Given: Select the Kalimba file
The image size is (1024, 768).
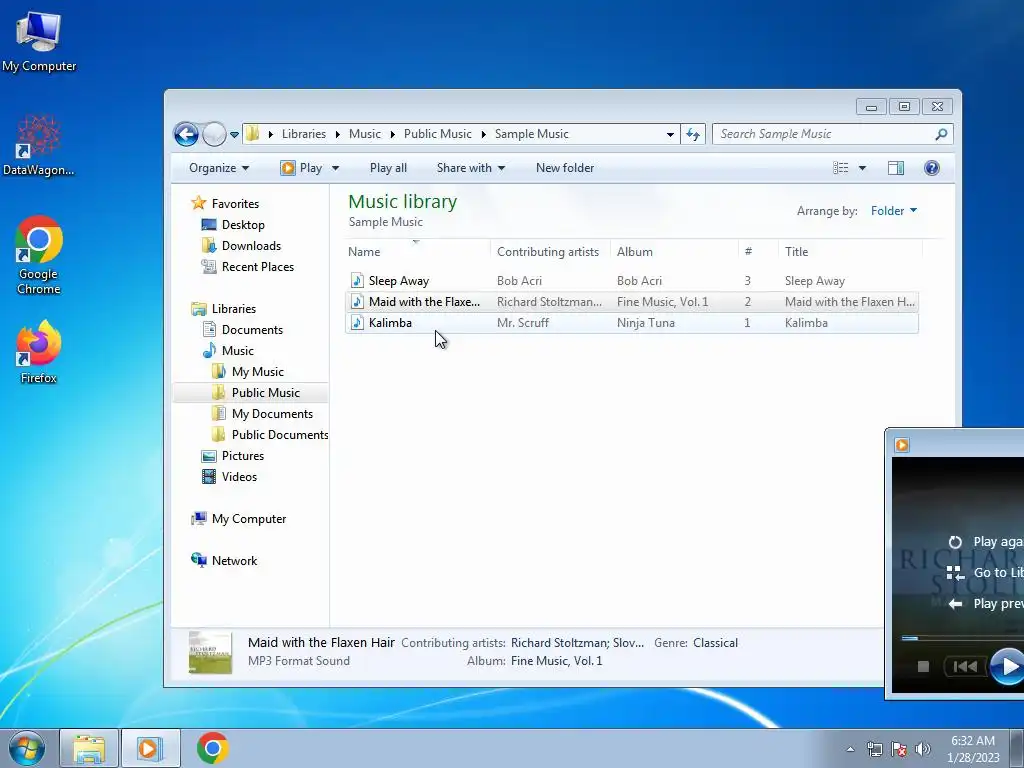Looking at the screenshot, I should (x=632, y=323).
